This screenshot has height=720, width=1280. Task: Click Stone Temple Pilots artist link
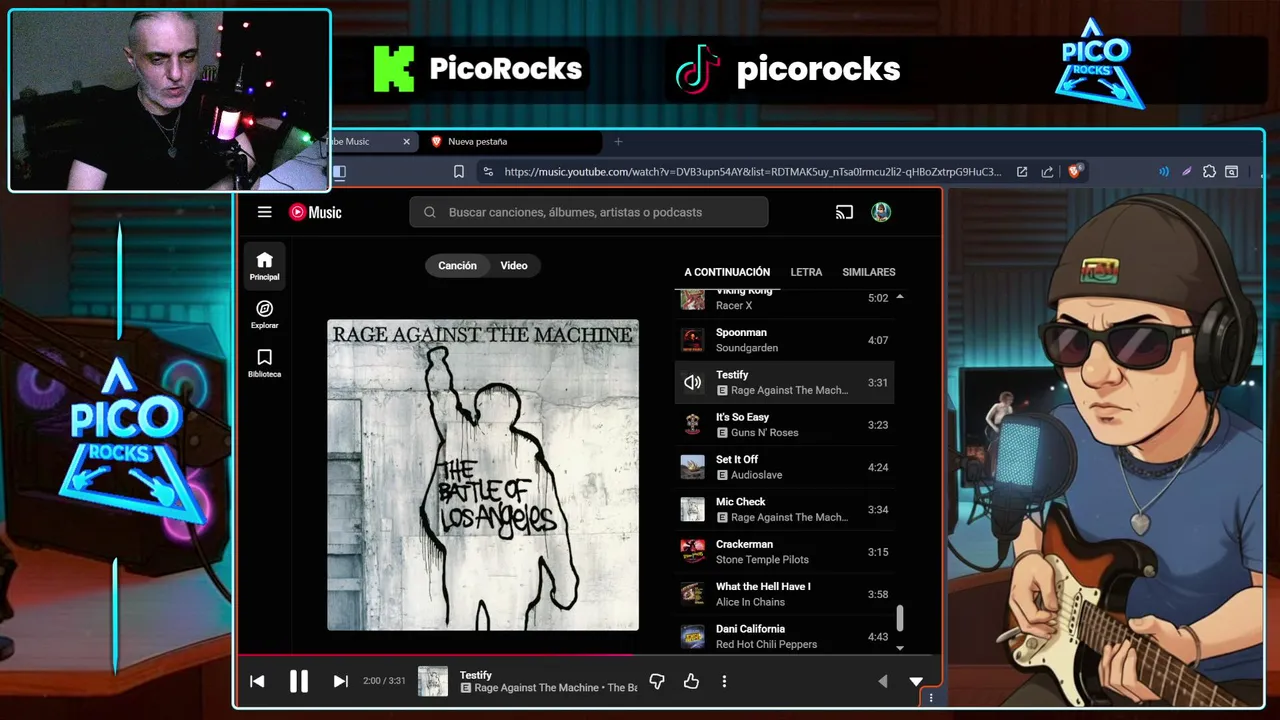(762, 559)
